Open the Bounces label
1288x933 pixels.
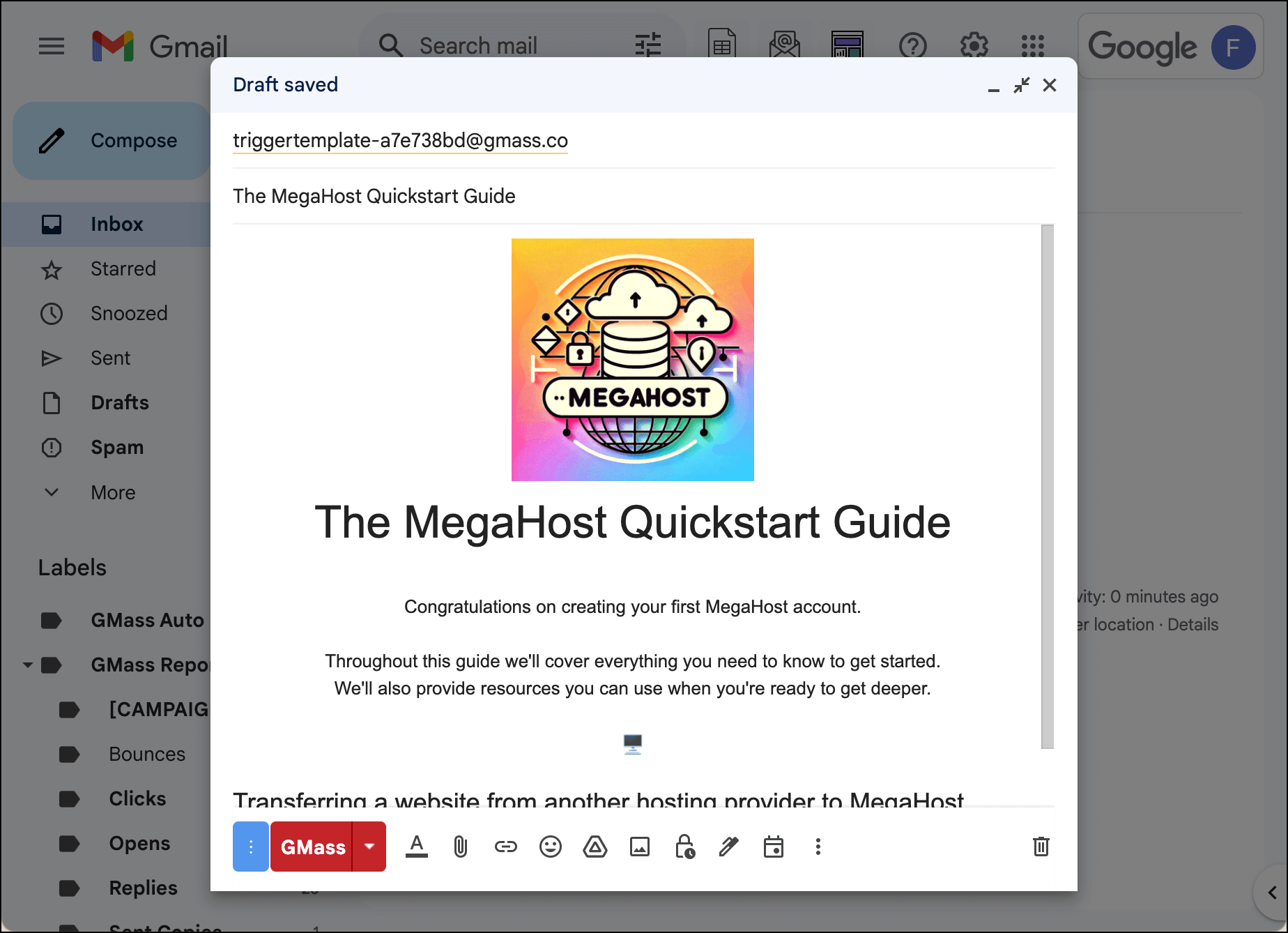coord(147,754)
